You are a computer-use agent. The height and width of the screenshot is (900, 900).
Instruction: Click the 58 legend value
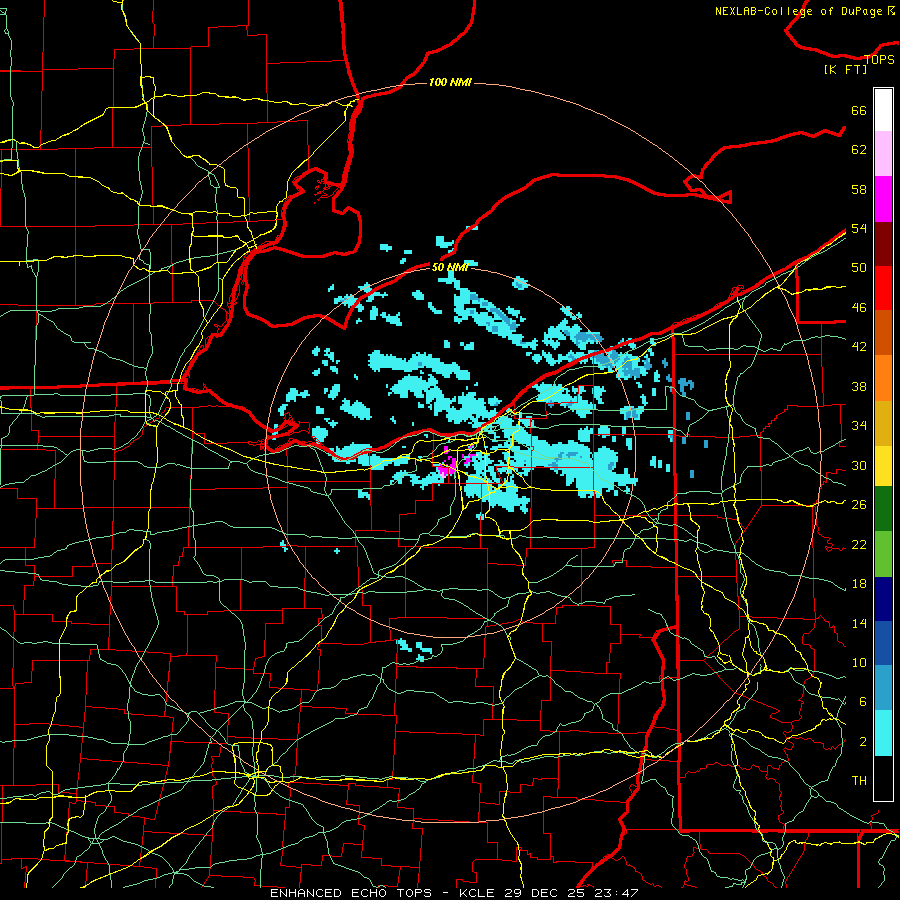[x=859, y=189]
